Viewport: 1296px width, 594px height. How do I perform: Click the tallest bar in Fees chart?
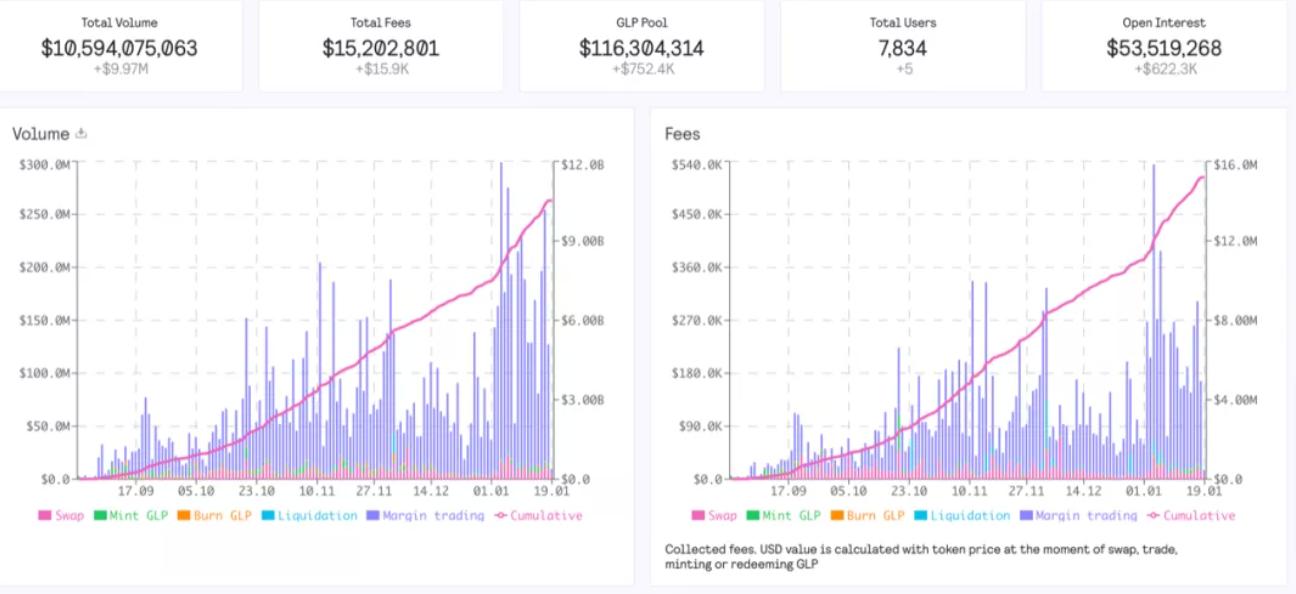pyautogui.click(x=1153, y=320)
